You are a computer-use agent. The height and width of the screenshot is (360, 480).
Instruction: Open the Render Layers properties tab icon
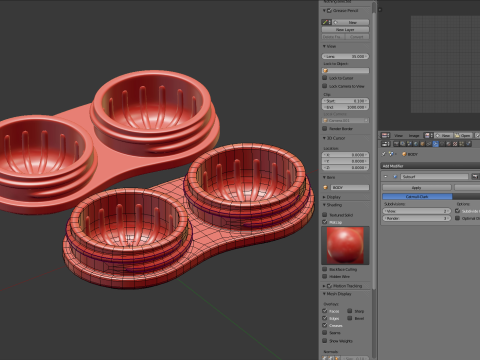(403, 144)
